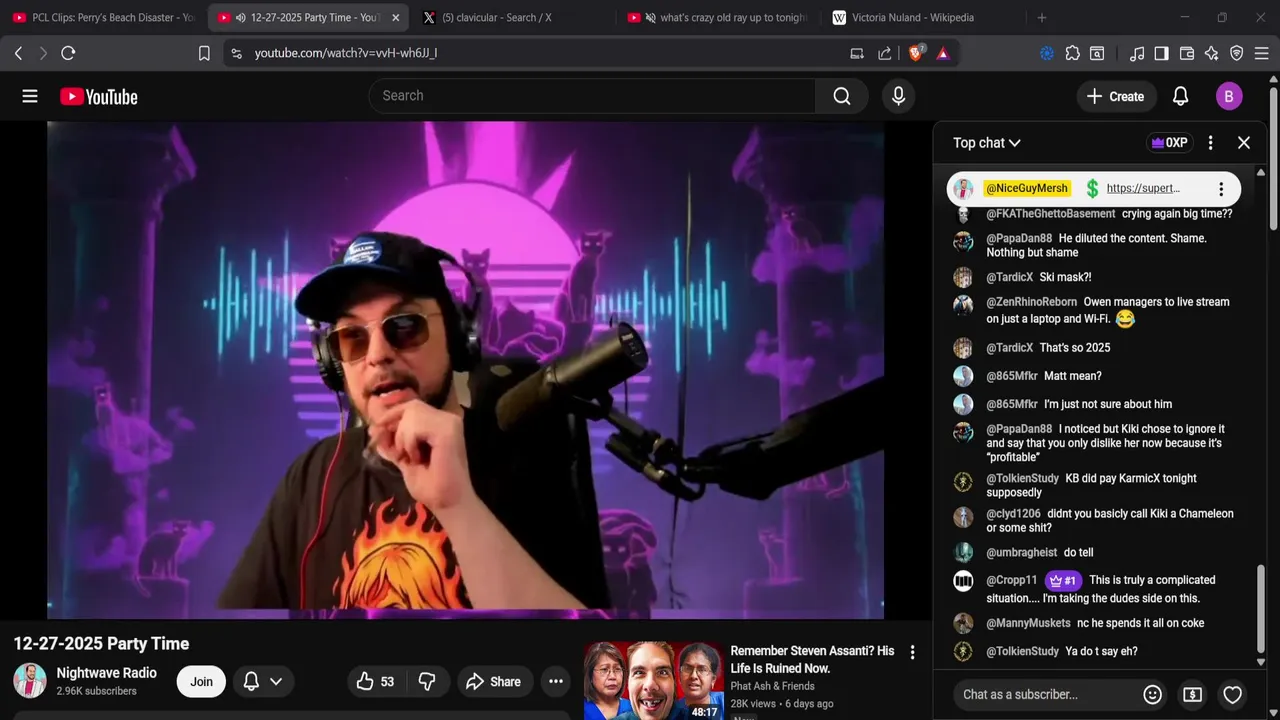This screenshot has height=720, width=1280.
Task: Open options for Steven Assanti recommended video
Action: pos(912,652)
